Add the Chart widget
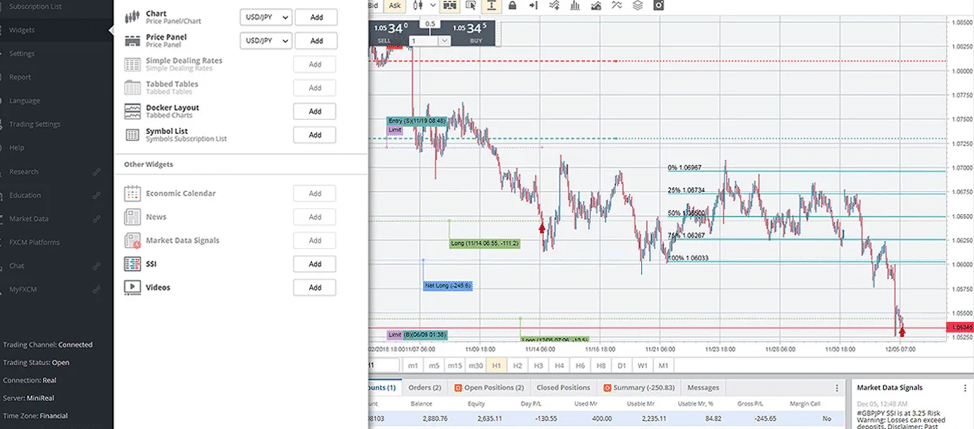 coord(316,17)
